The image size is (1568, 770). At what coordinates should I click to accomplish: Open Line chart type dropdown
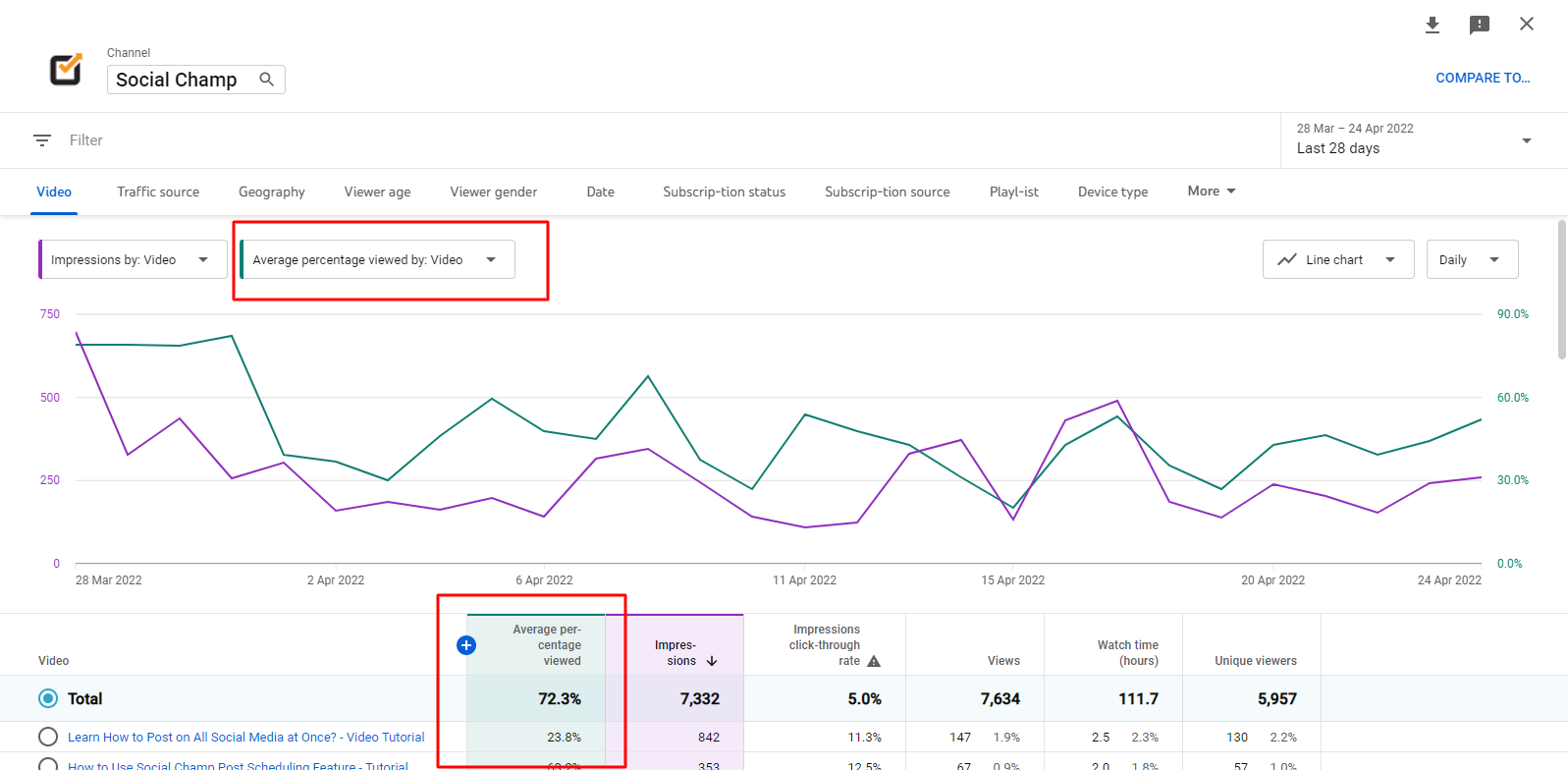coord(1338,259)
